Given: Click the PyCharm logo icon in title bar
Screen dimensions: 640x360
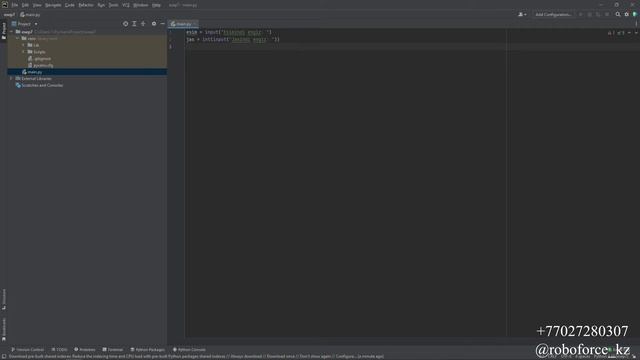Looking at the screenshot, I should (5, 5).
